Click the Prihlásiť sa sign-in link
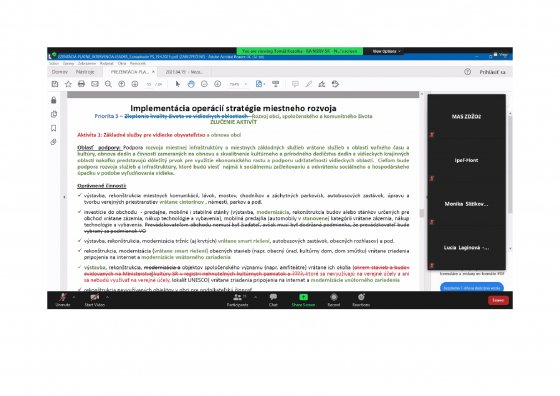Screen dimensions: 560x396 (492, 72)
